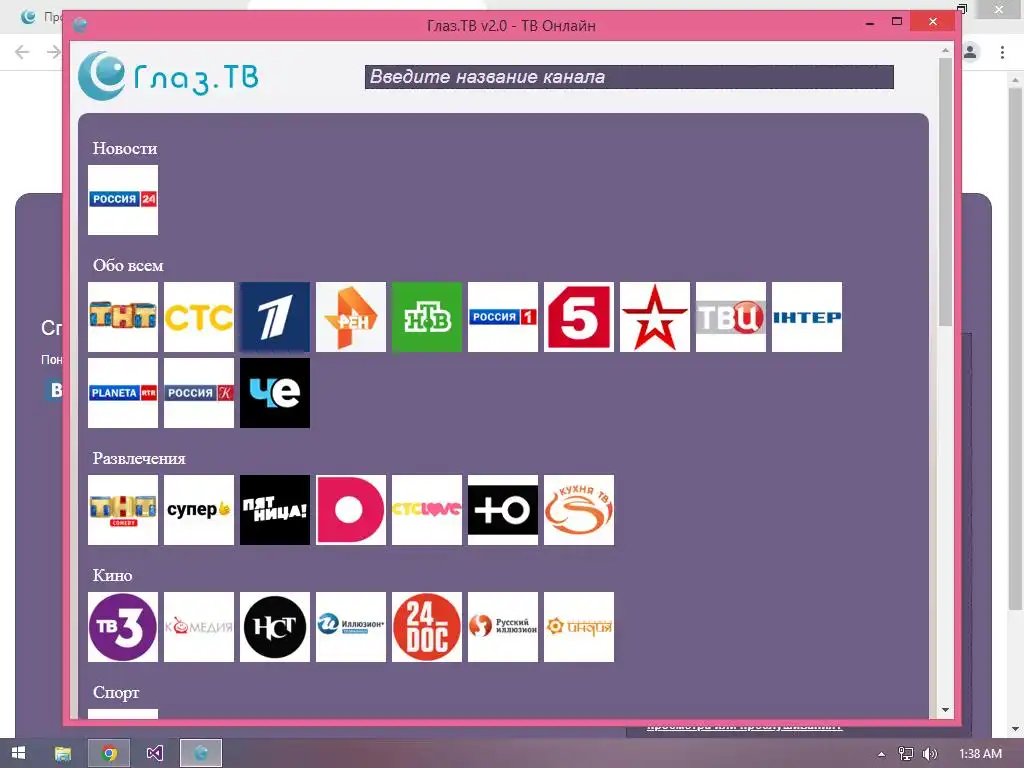Screen dimensions: 1024x768
Task: Open the network icon in system tray
Action: coord(906,754)
